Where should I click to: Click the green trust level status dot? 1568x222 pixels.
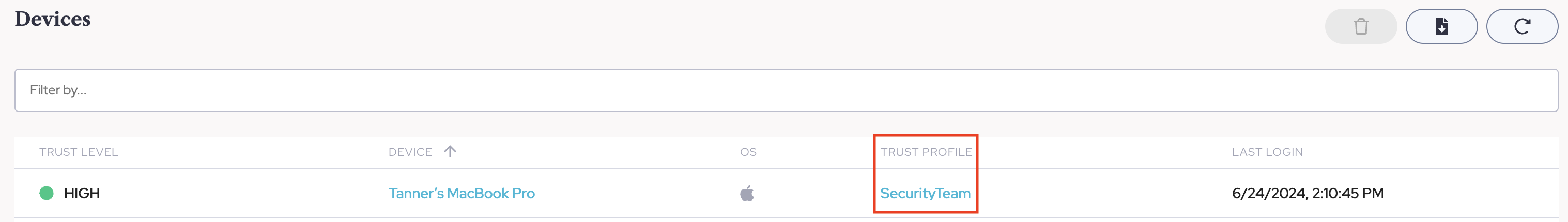47,194
